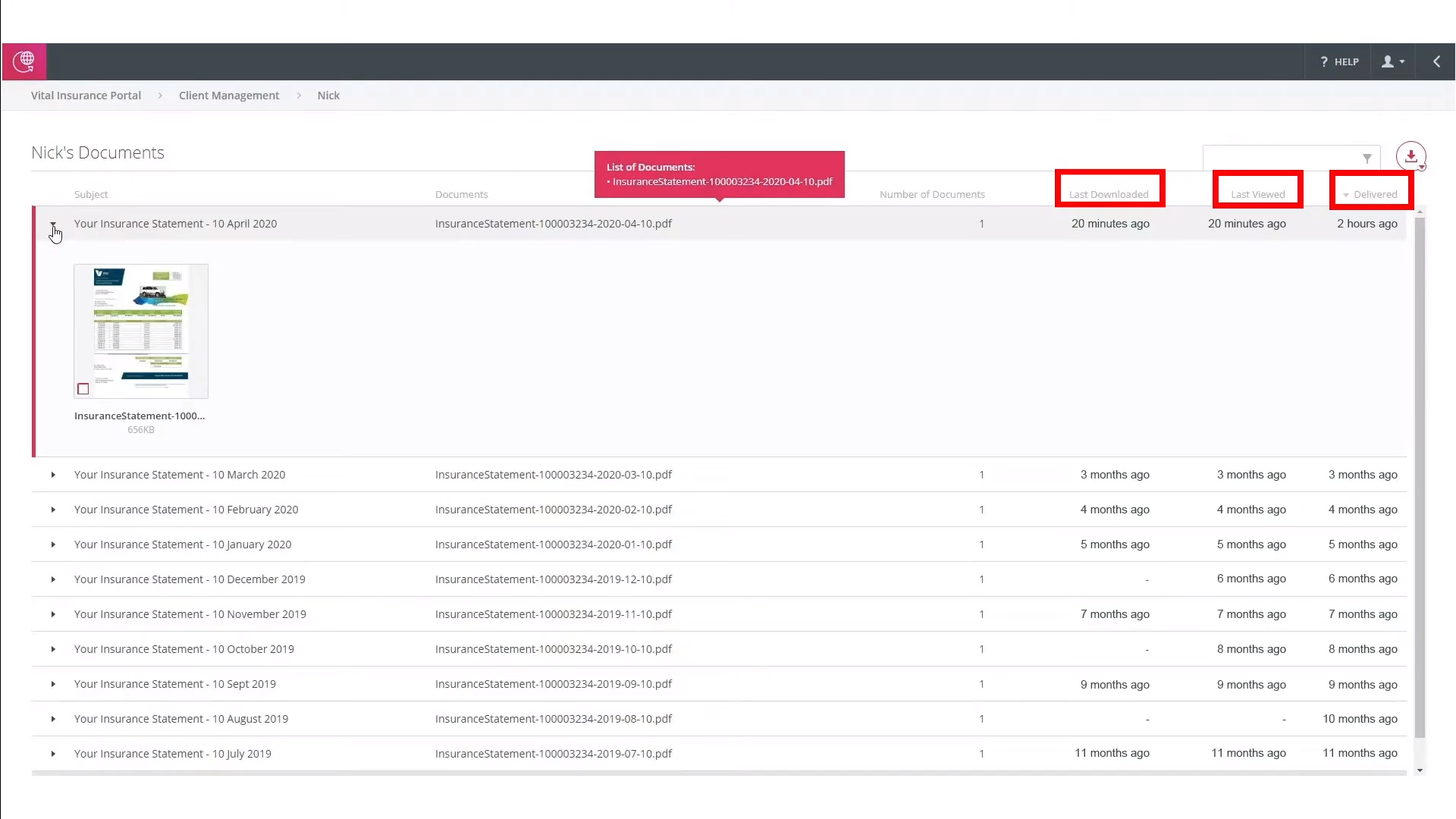This screenshot has width=1456, height=819.
Task: Go to Client Management breadcrumb
Action: click(x=229, y=96)
